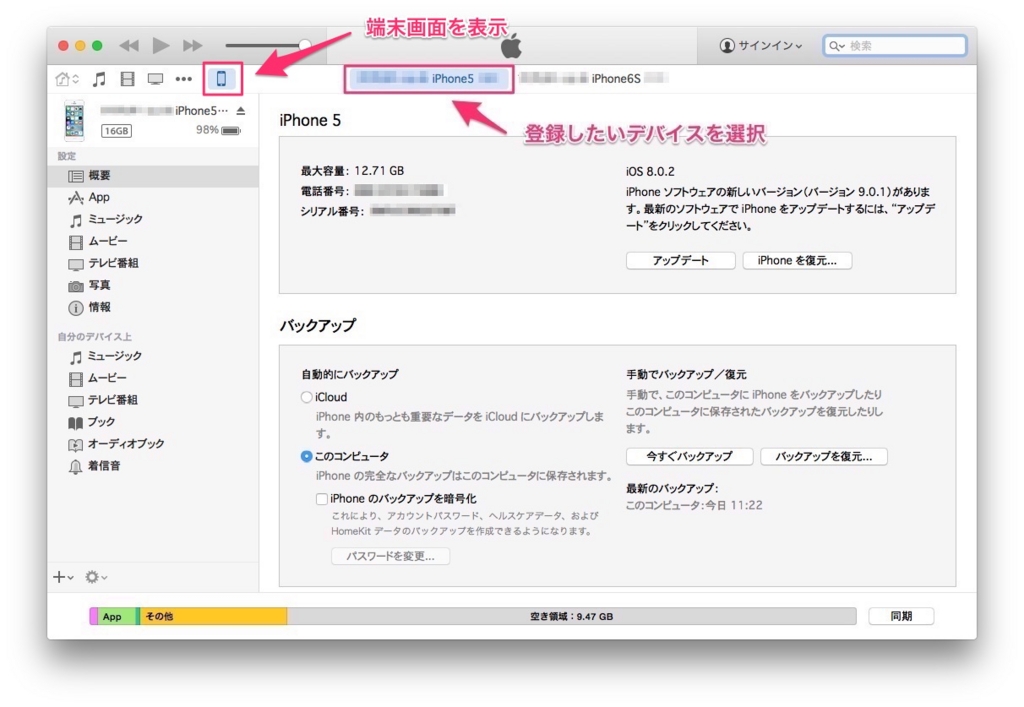Select 概要 in settings sidebar
This screenshot has width=1024, height=707.
[153, 176]
